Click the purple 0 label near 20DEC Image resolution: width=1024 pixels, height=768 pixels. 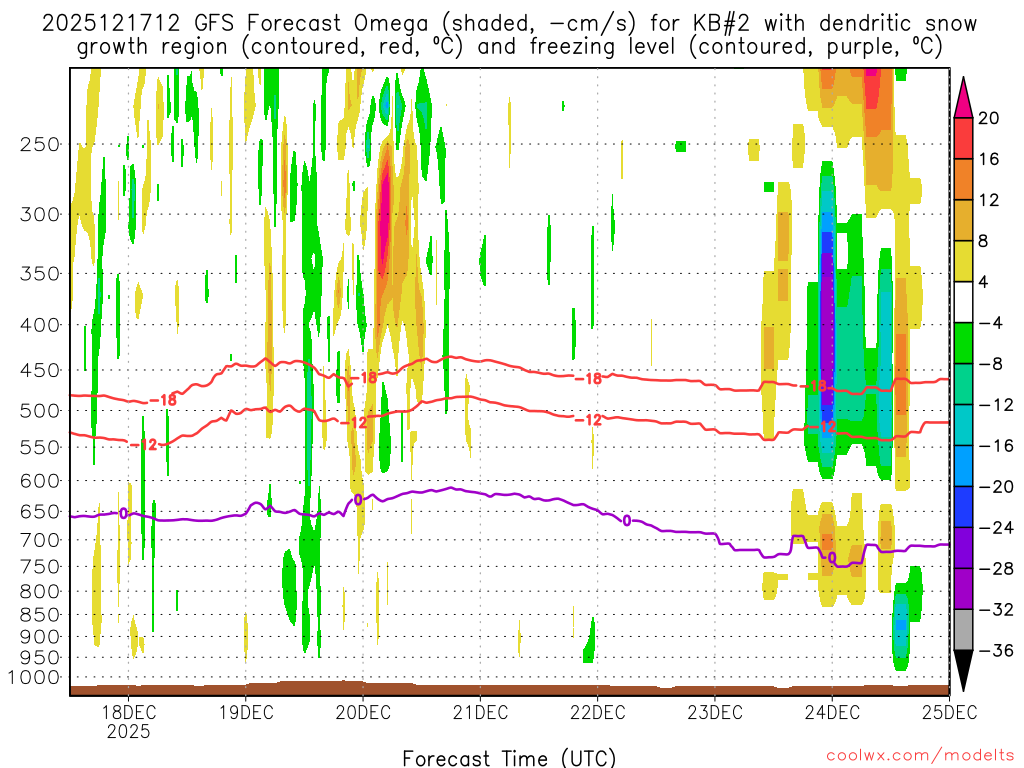click(x=358, y=500)
